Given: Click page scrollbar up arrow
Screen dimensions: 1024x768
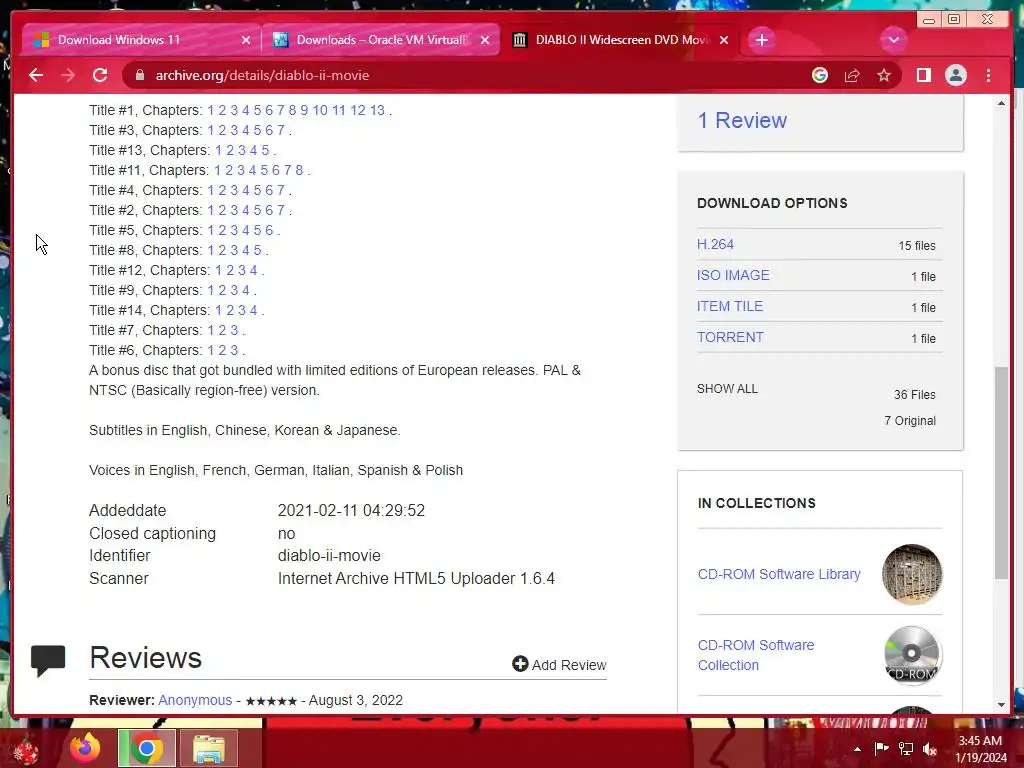Looking at the screenshot, I should 1002,103.
